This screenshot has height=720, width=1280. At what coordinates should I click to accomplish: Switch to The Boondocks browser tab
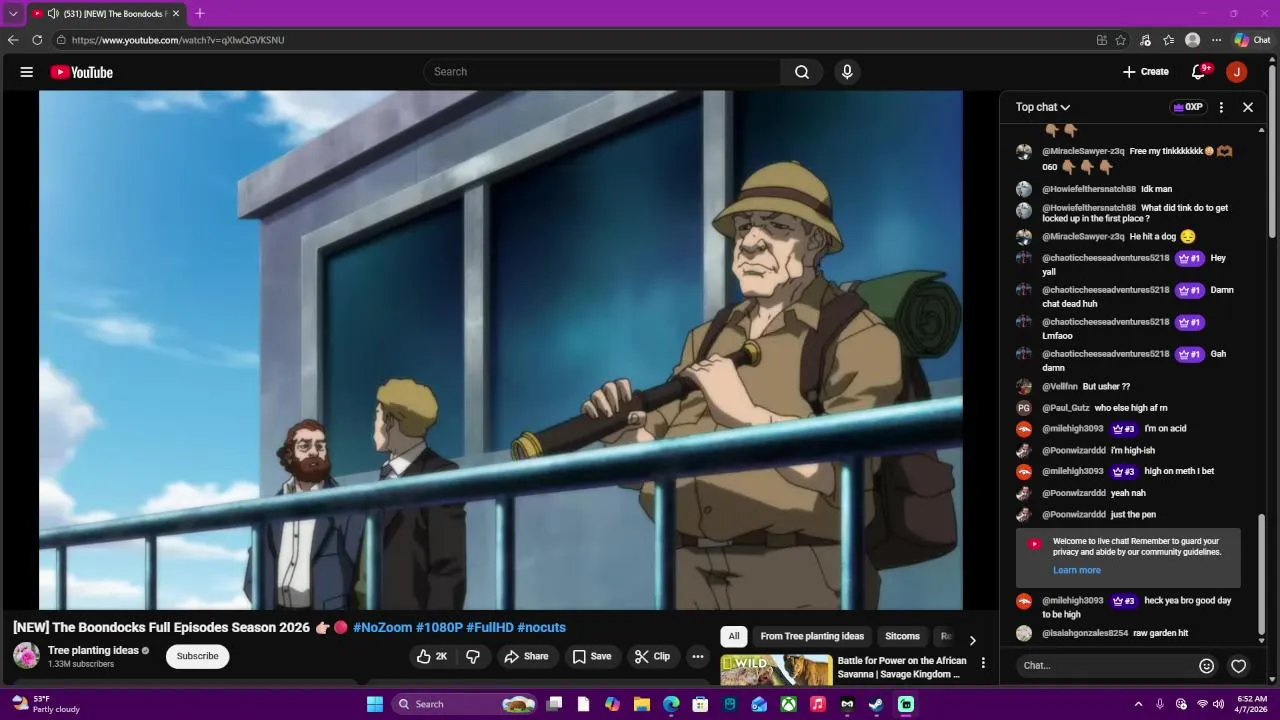point(107,14)
